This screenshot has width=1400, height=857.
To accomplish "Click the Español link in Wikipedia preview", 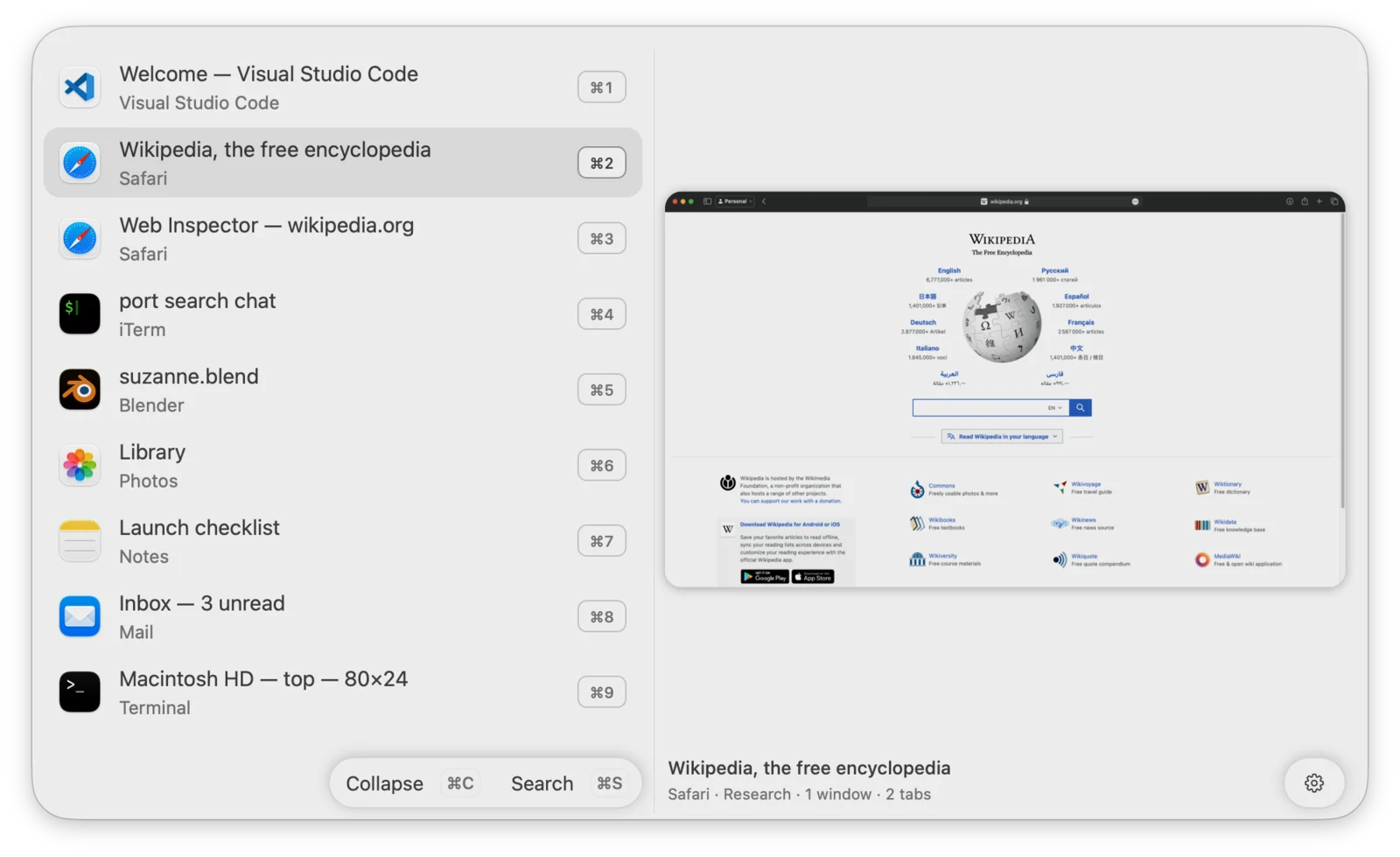I will coord(1076,297).
